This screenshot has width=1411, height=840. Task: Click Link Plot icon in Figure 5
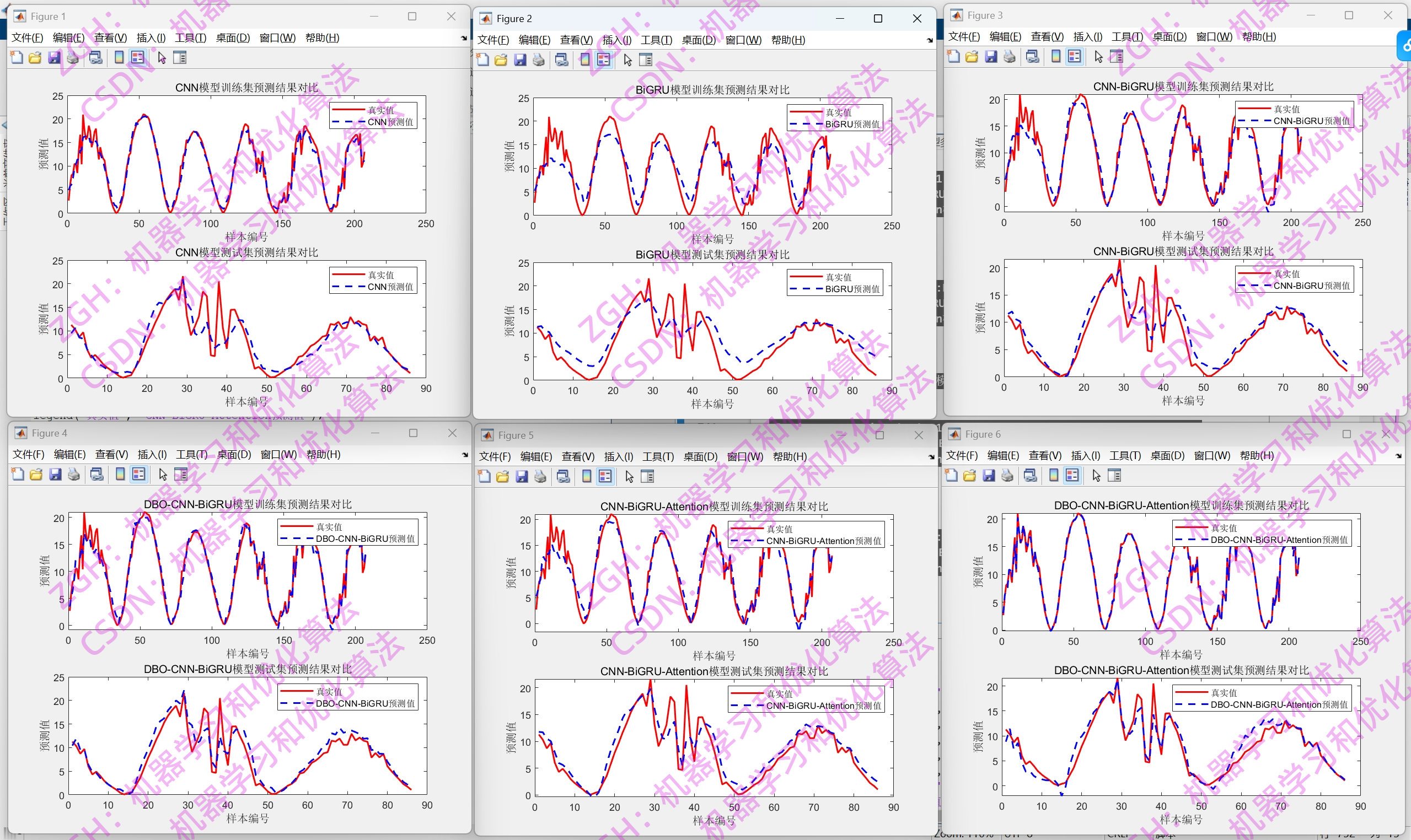tap(563, 477)
